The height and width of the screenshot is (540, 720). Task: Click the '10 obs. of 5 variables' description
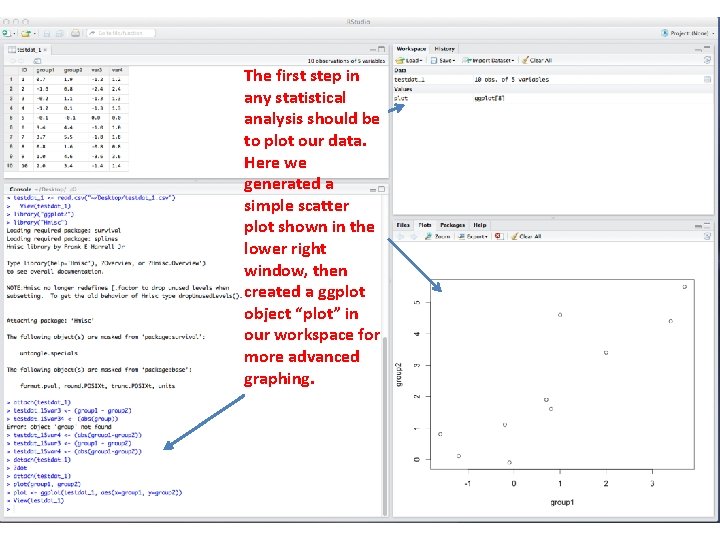pyautogui.click(x=512, y=79)
